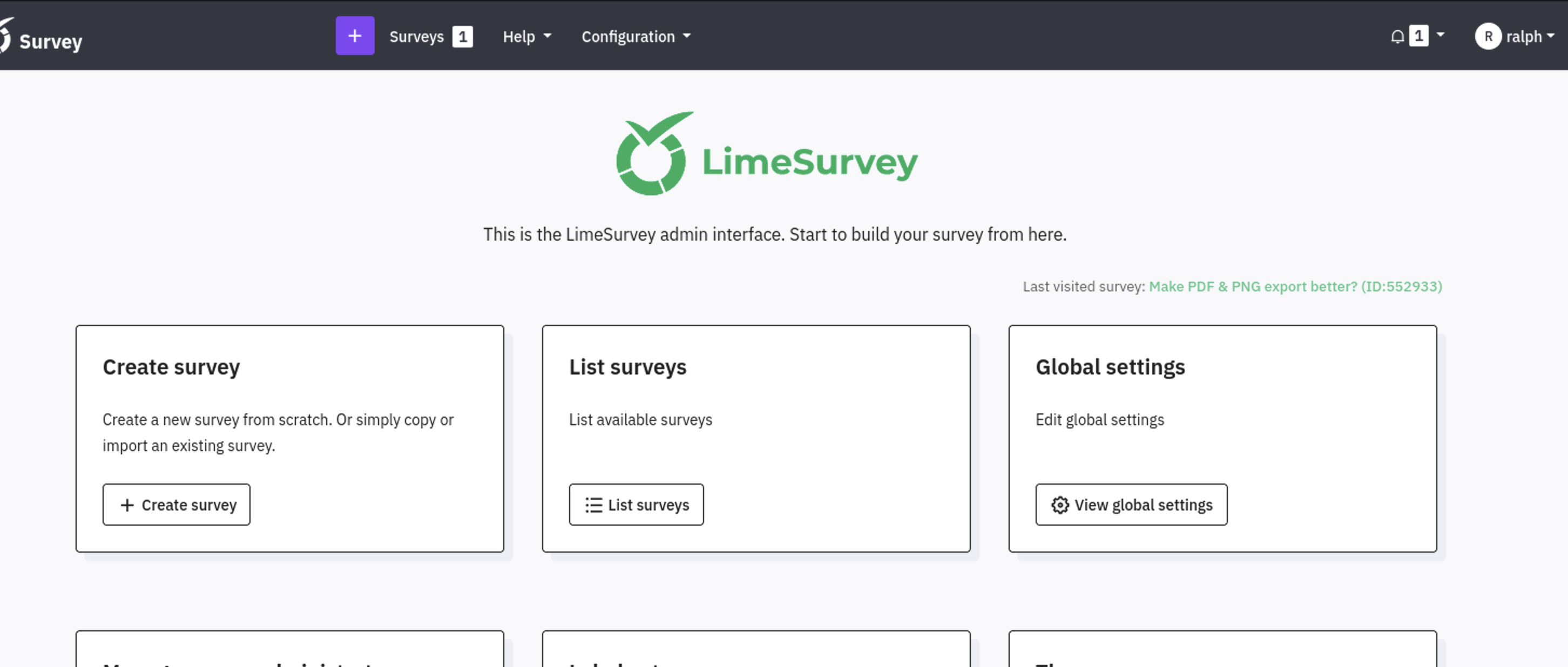The height and width of the screenshot is (667, 1568).
Task: Click the View global settings button
Action: pyautogui.click(x=1131, y=505)
